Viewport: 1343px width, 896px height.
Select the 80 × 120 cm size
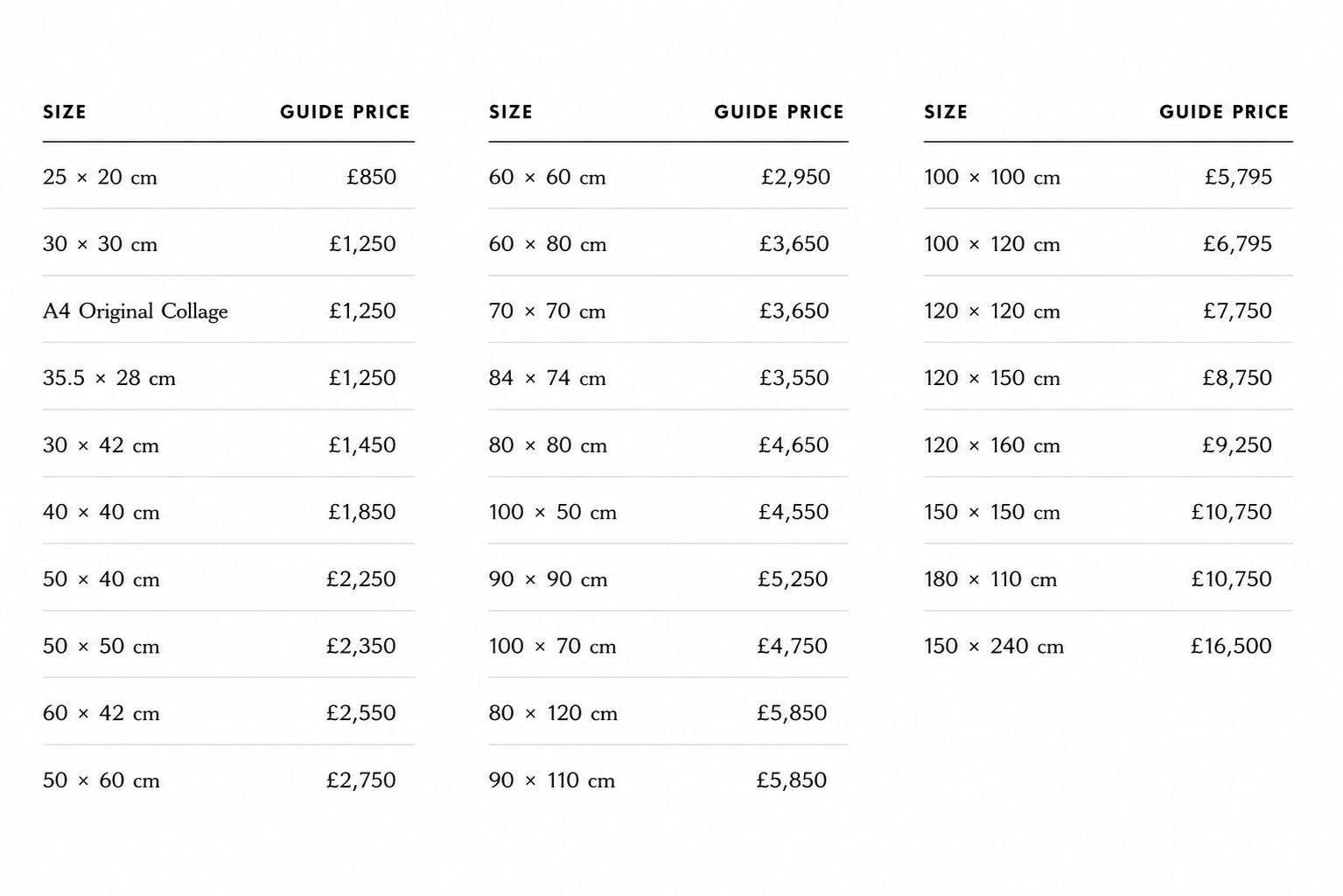(x=553, y=713)
